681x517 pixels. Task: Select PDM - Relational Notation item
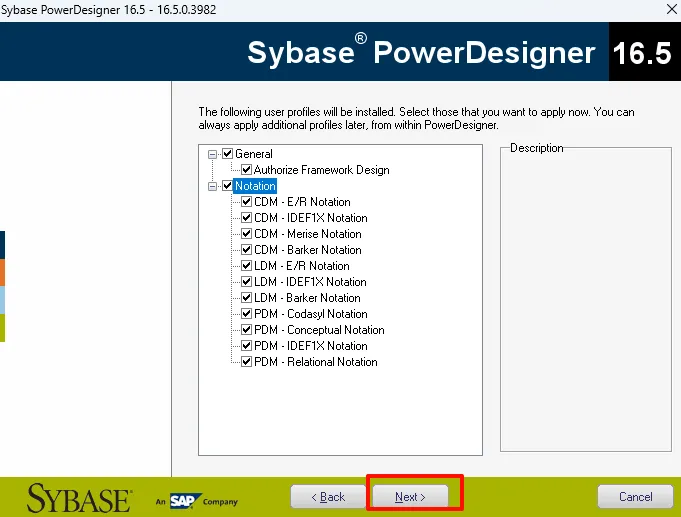pyautogui.click(x=316, y=362)
